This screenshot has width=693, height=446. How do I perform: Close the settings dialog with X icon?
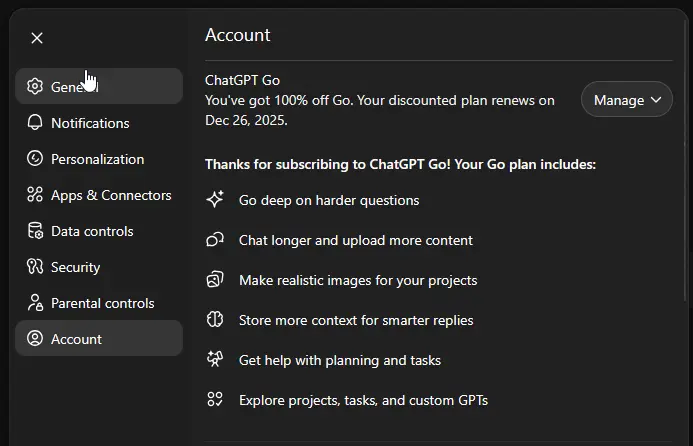pyautogui.click(x=37, y=38)
